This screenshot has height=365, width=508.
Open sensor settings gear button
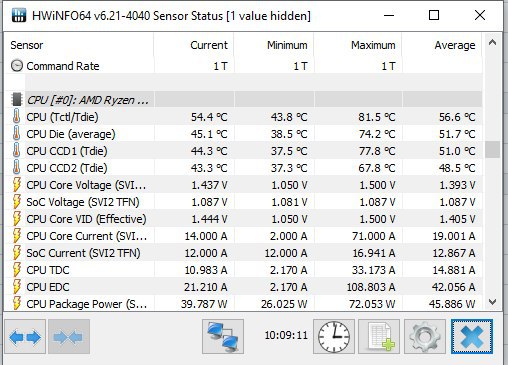[425, 337]
